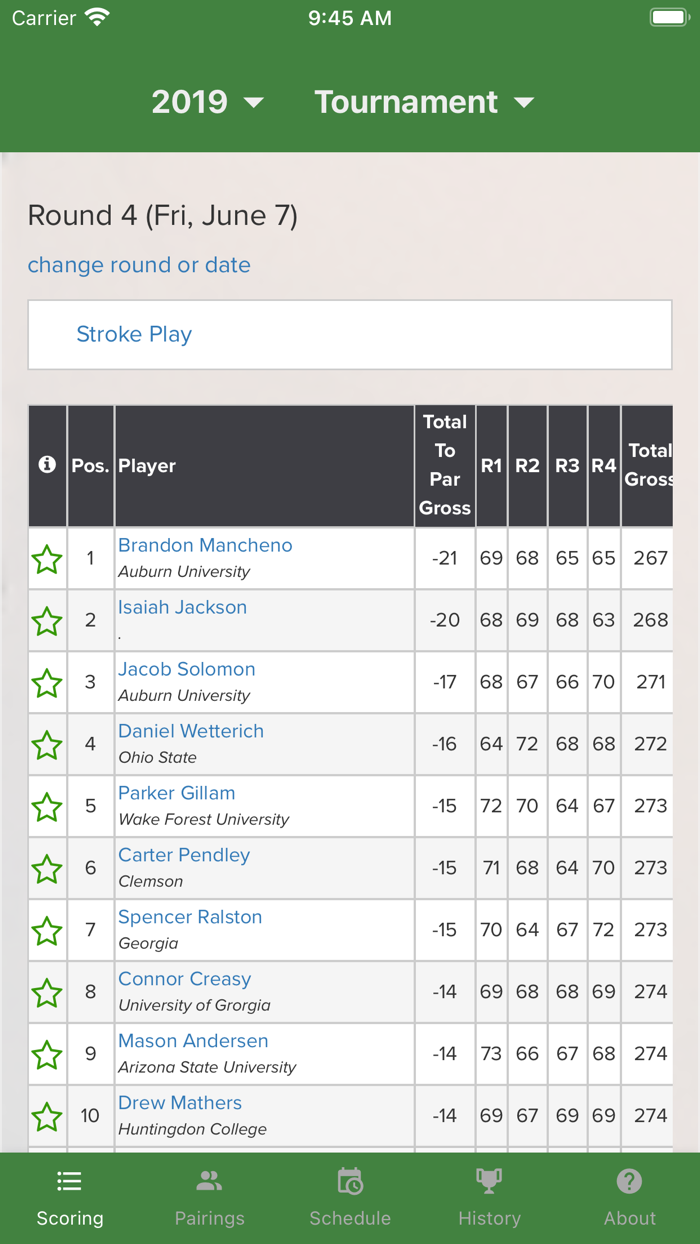Toggle favorite star for Daniel Wetterich
700x1244 pixels.
47,745
